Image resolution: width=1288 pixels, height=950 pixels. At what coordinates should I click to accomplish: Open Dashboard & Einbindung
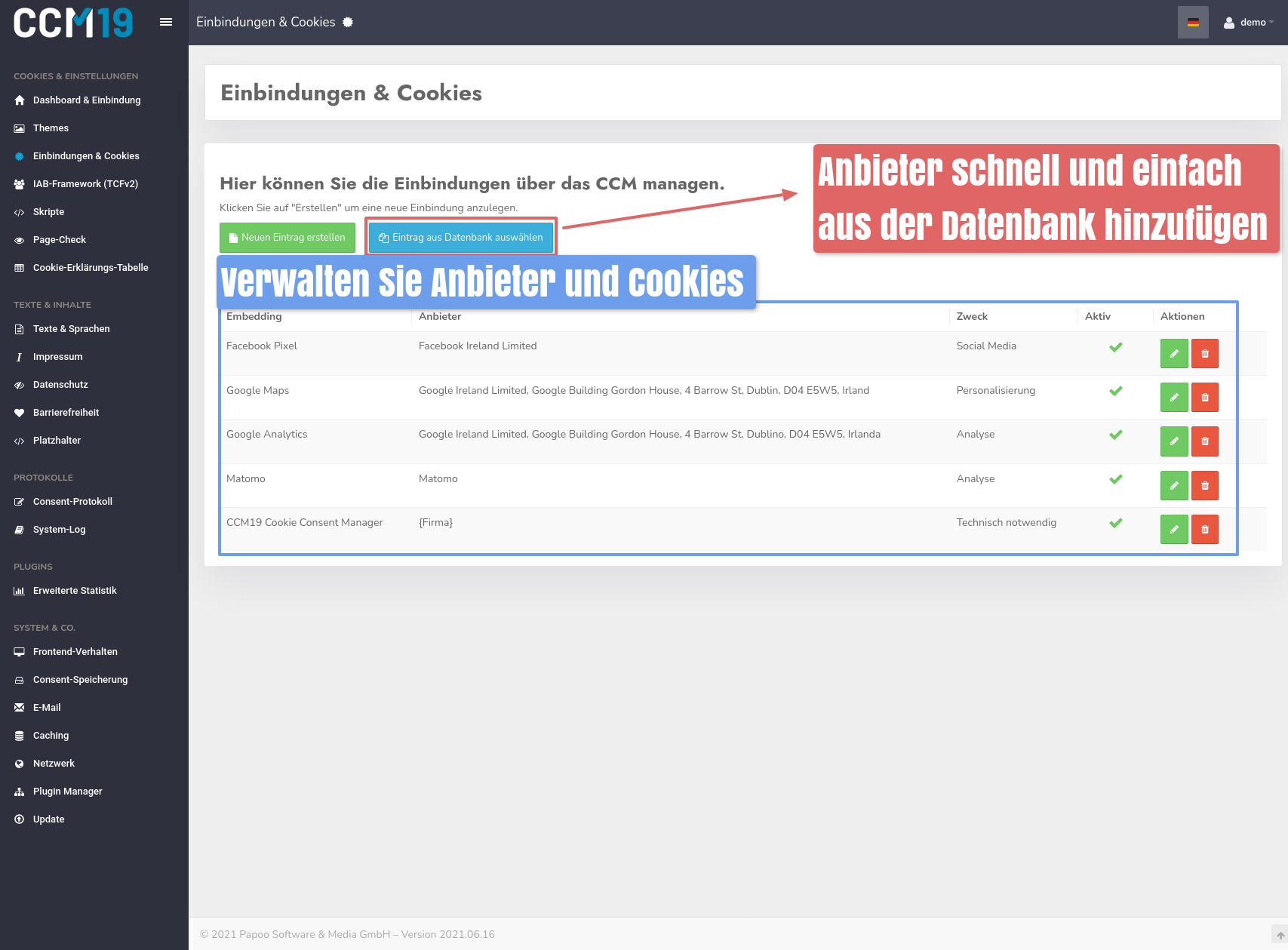pyautogui.click(x=87, y=100)
